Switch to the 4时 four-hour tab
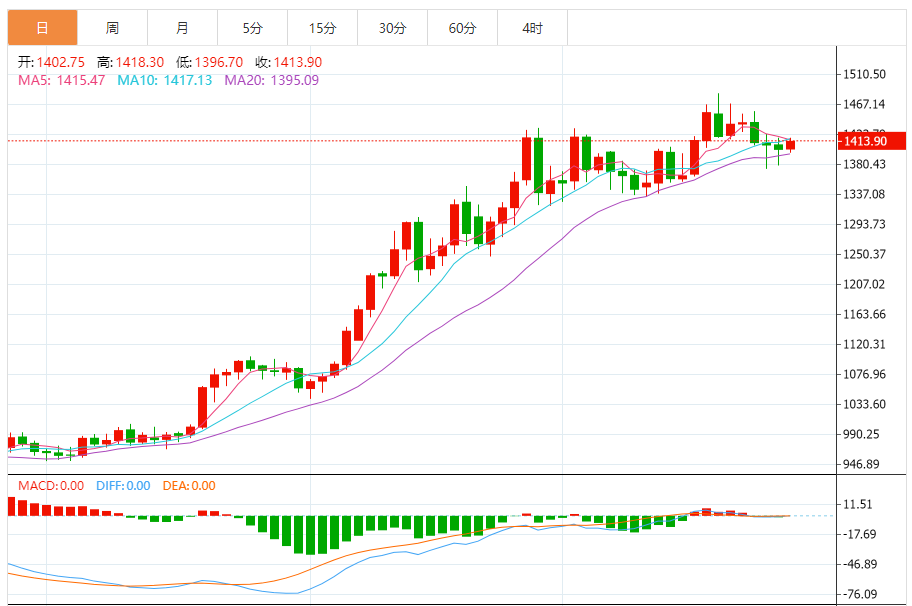This screenshot has height=606, width=912. pos(532,28)
